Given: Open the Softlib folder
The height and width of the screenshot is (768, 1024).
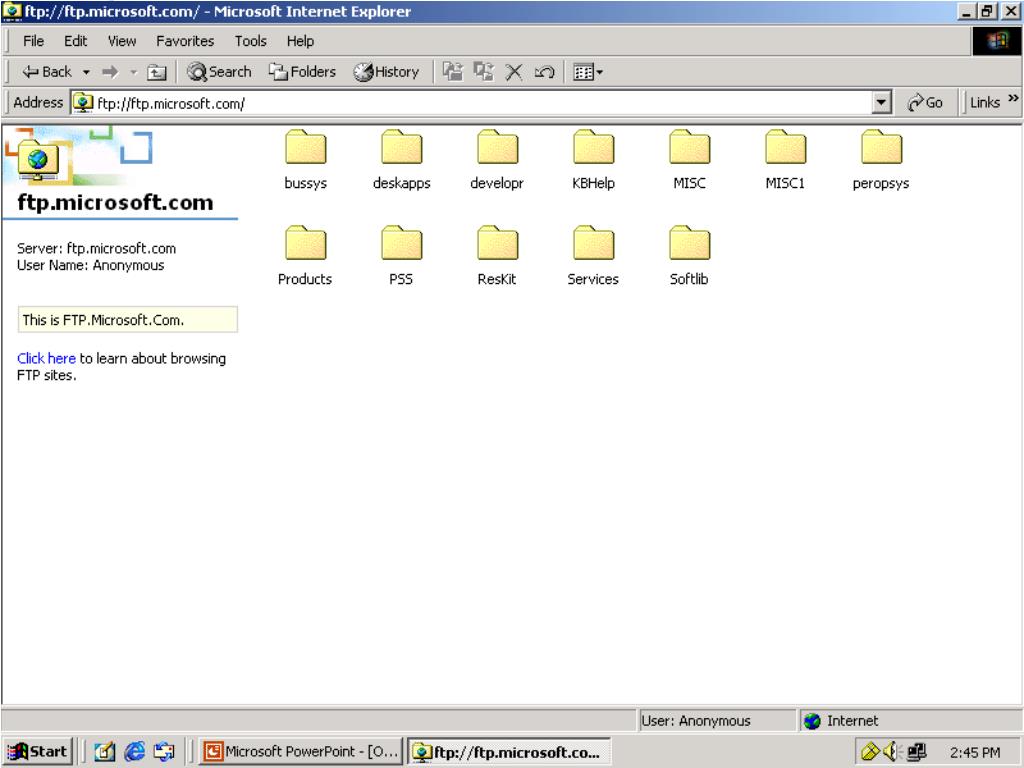Looking at the screenshot, I should pyautogui.click(x=689, y=246).
